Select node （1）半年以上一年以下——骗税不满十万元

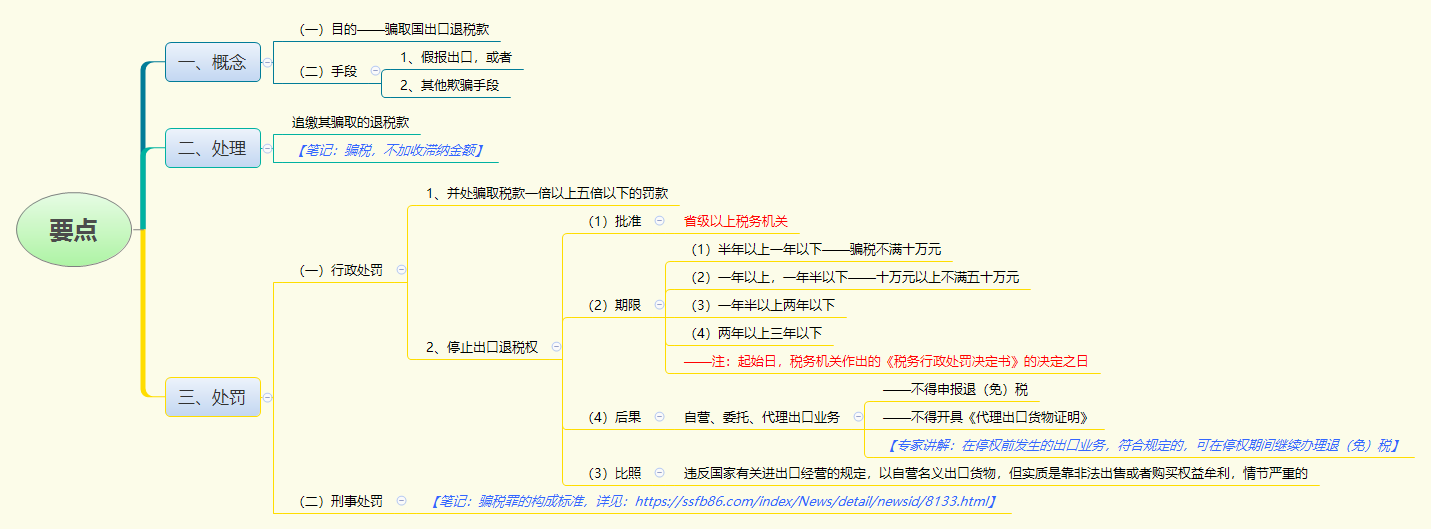point(816,249)
